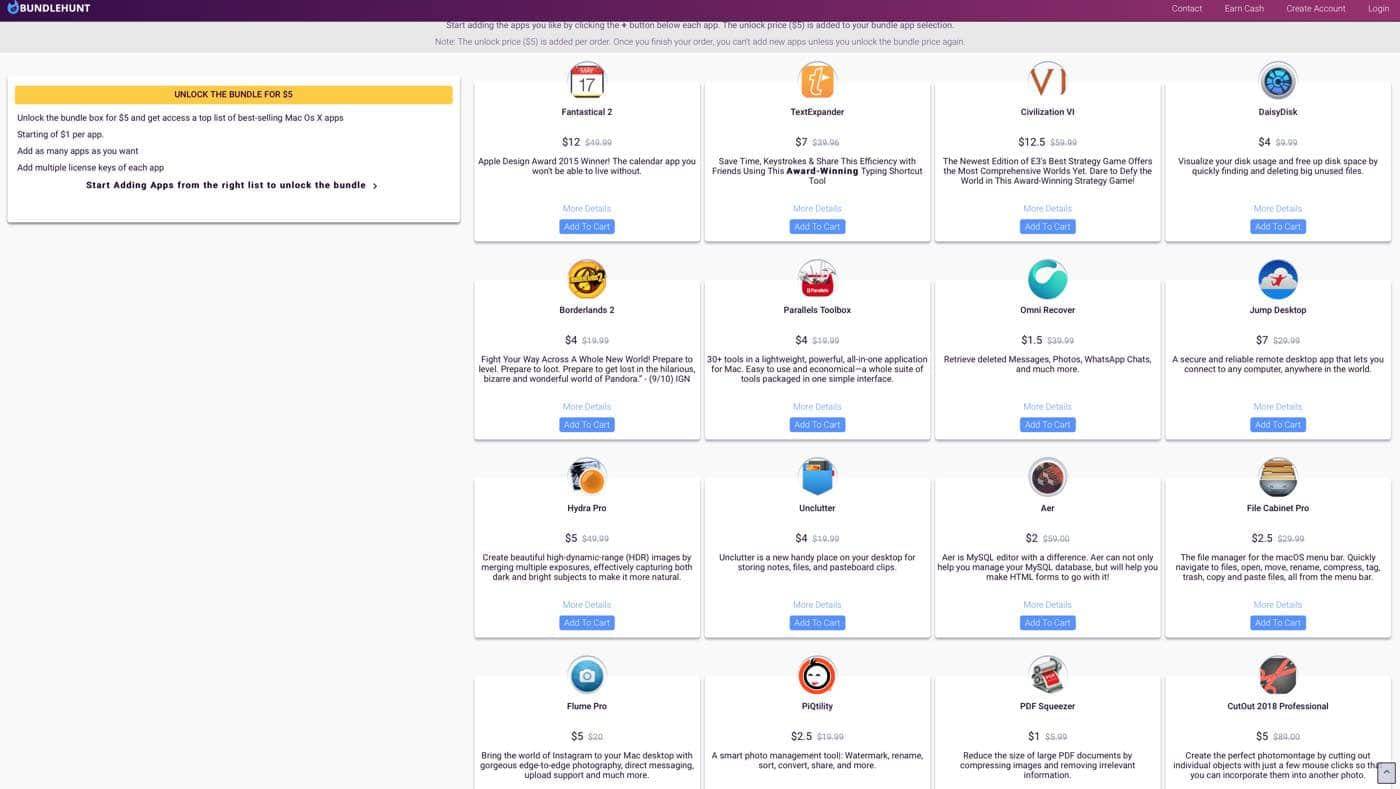The image size is (1400, 789).
Task: Click 'Starting of $1 per app.' text
Action: [60, 134]
